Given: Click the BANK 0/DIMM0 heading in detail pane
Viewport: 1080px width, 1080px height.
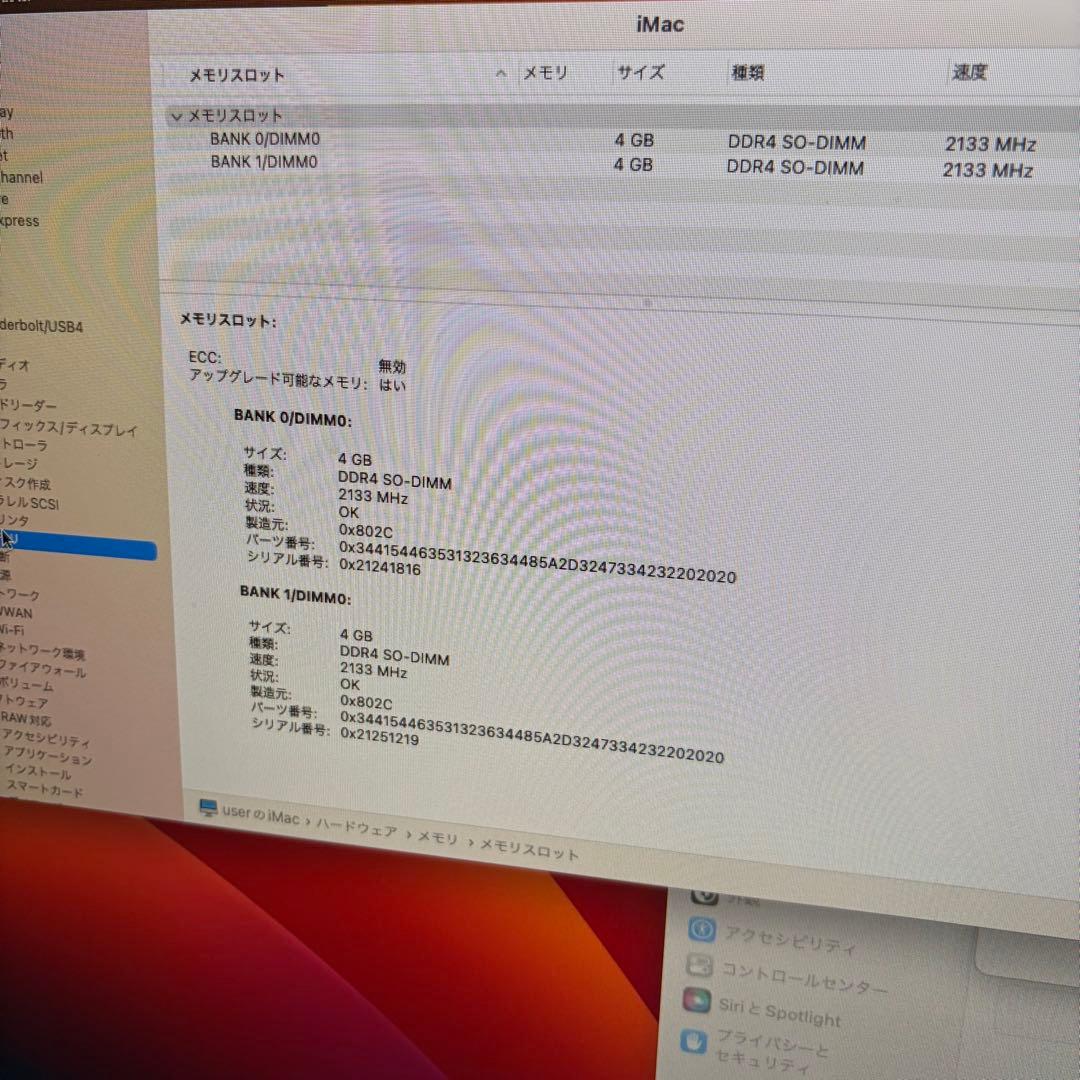Looking at the screenshot, I should (293, 417).
